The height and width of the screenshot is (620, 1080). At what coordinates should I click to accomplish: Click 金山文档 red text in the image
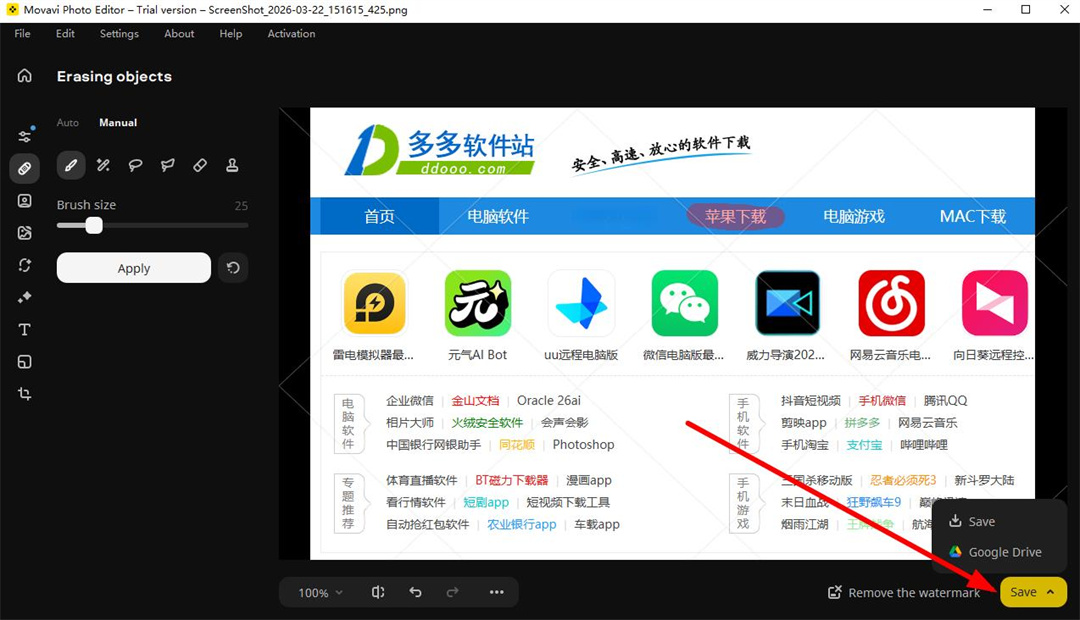coord(475,400)
